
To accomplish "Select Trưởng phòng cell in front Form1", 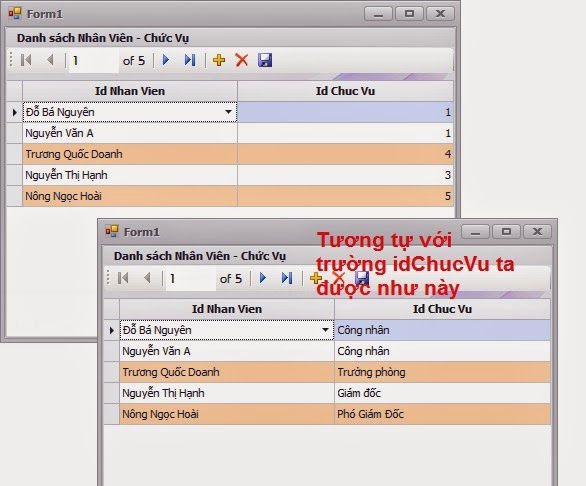I will point(442,372).
